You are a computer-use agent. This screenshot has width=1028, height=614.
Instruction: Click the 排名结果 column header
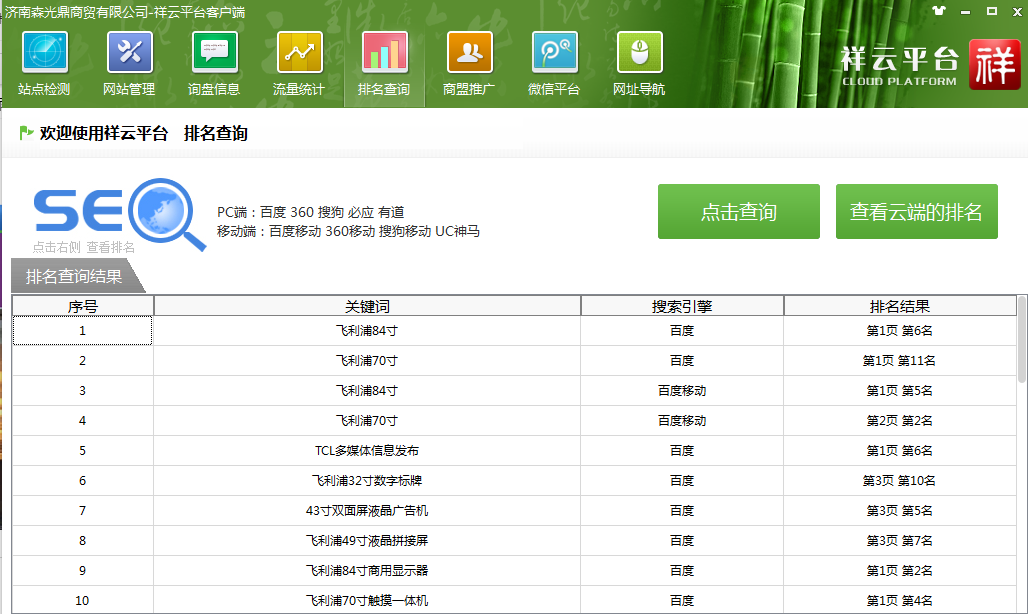[900, 306]
